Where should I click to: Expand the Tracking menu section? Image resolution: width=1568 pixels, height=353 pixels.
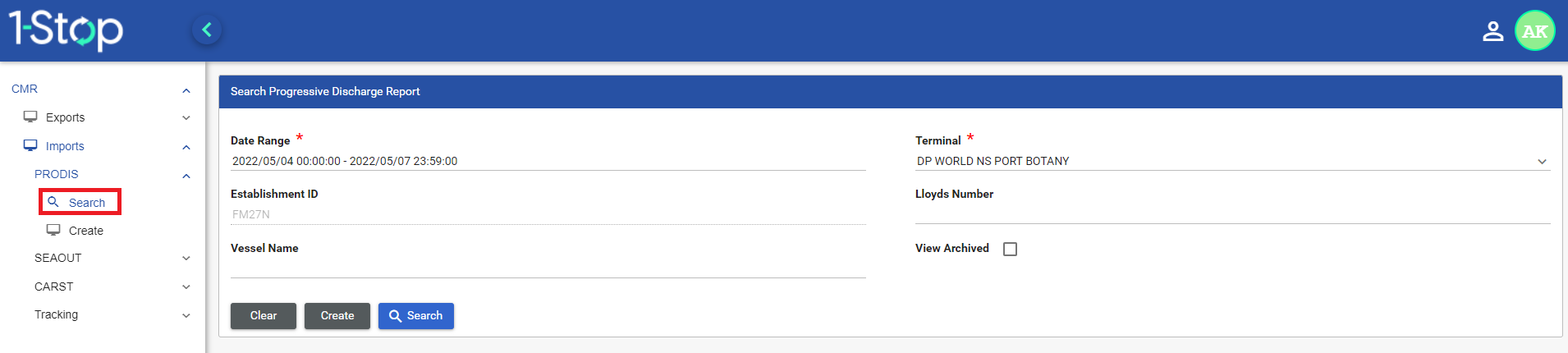tap(186, 315)
